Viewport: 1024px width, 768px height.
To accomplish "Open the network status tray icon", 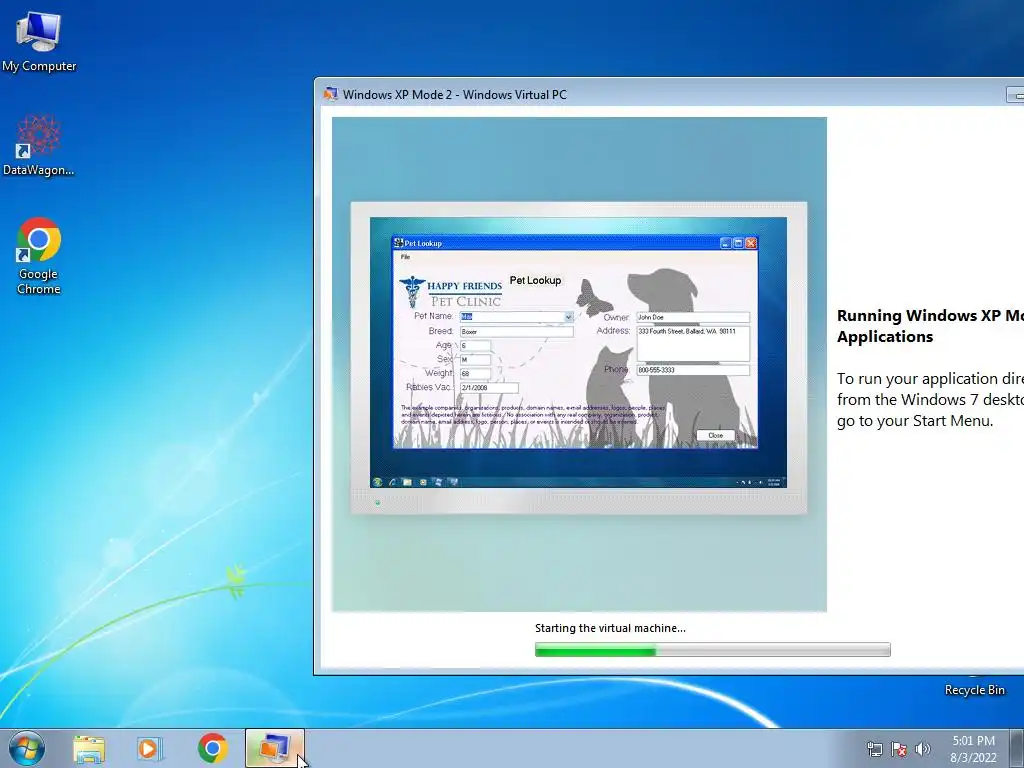I will coord(874,749).
